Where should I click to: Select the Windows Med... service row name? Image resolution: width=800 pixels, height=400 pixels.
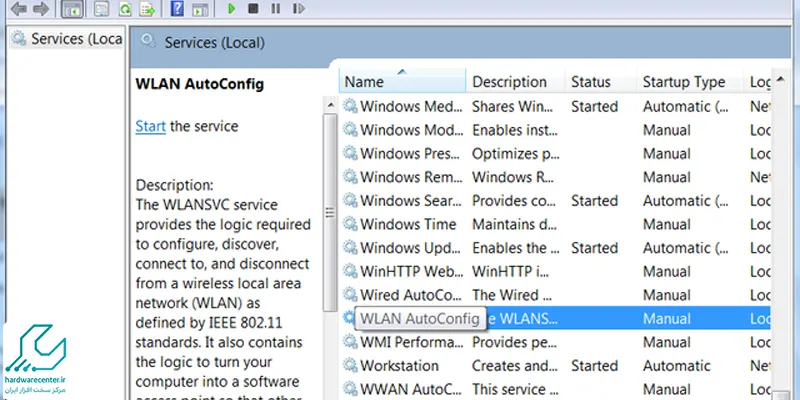click(411, 106)
